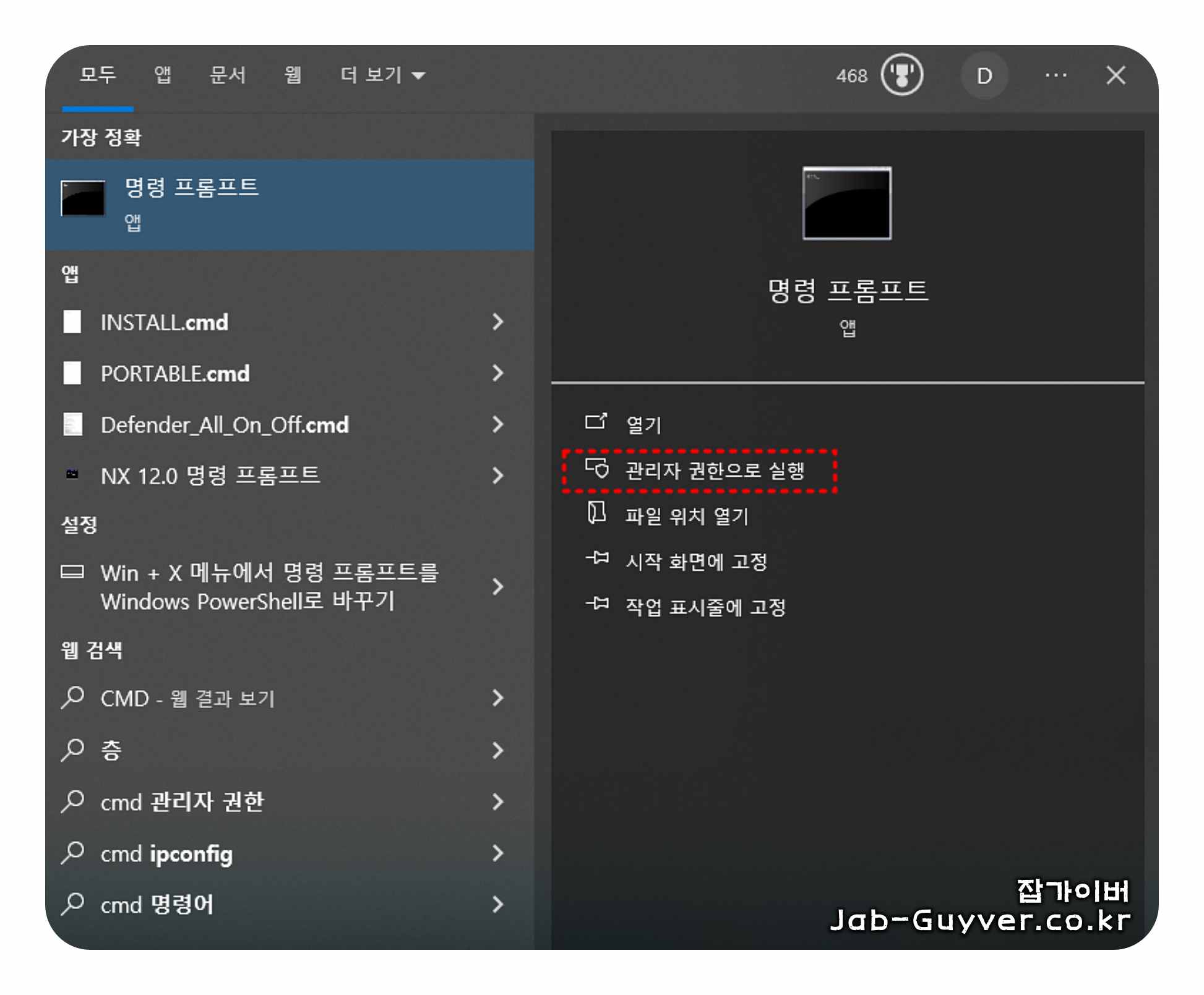The image size is (1204, 995).
Task: Open the three-dot options menu
Action: 1056,75
